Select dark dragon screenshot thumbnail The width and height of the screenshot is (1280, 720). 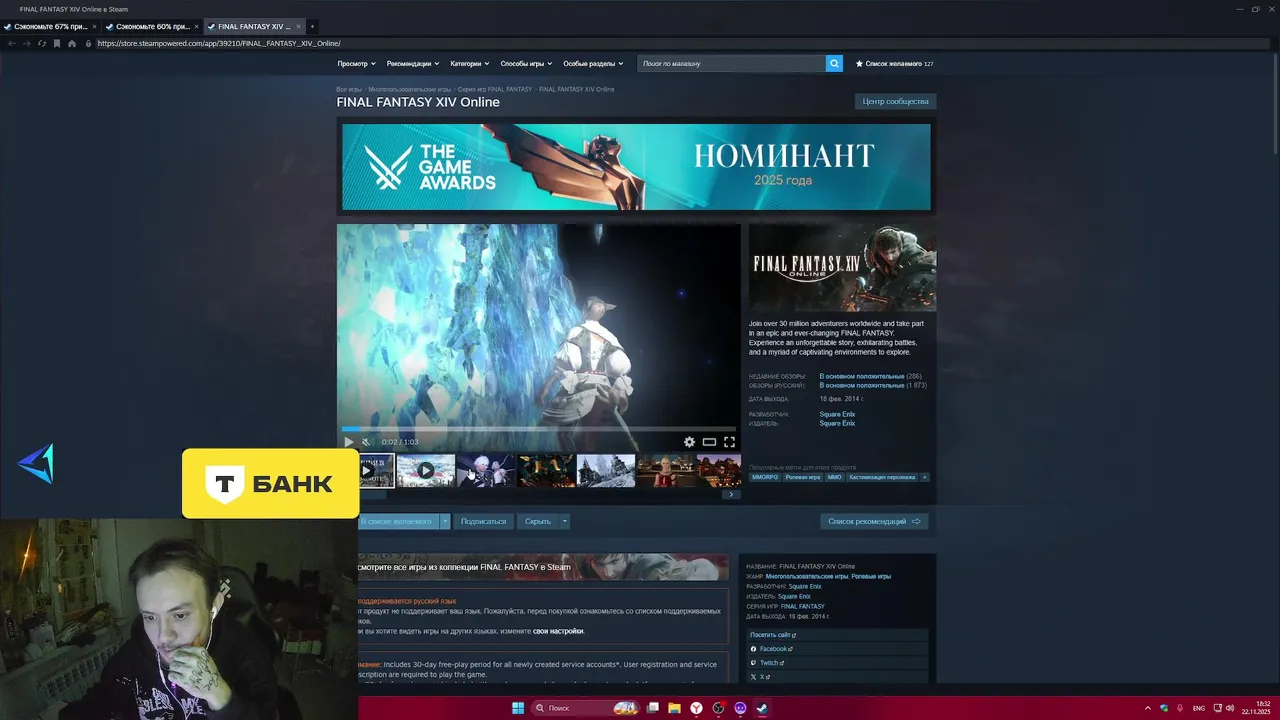click(x=546, y=470)
